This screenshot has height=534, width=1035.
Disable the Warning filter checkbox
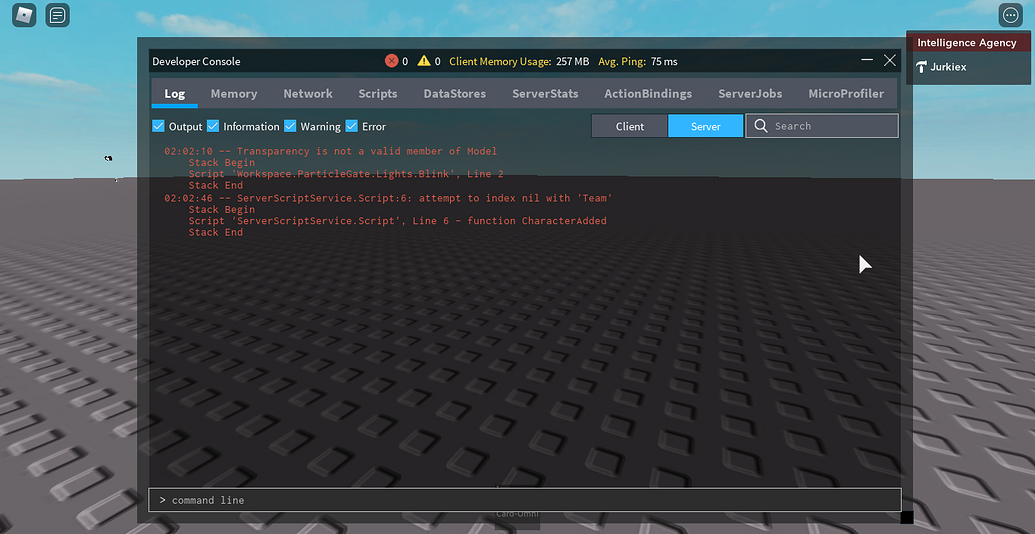point(290,126)
